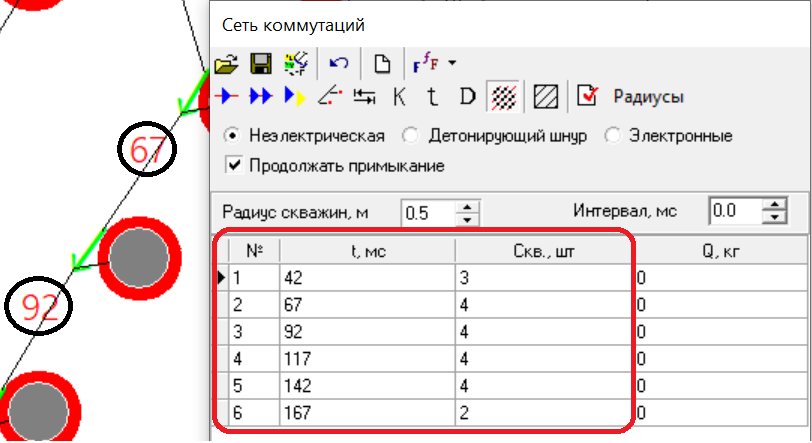This screenshot has height=443, width=812.
Task: Select table cell with value 142
Action: [x=368, y=386]
